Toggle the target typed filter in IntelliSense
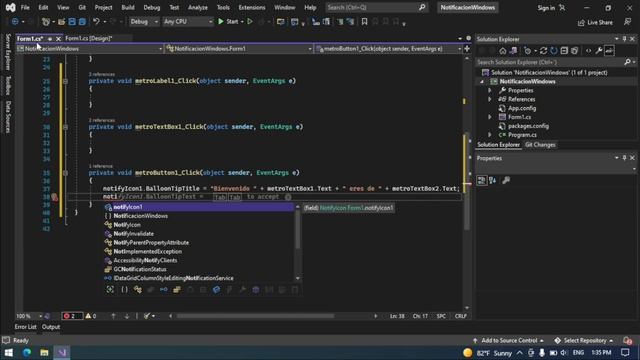640x360 pixels. coord(110,289)
